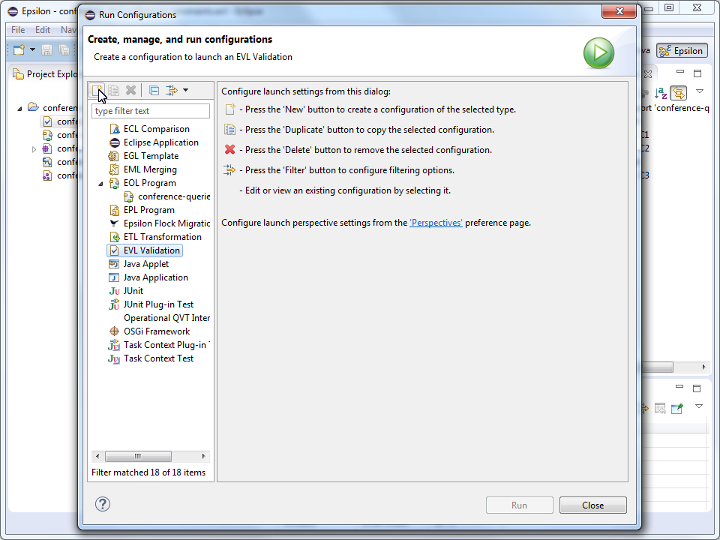Expand the collapsed Project Explorer folder
Viewport: 720px width, 540px height.
click(x=34, y=149)
